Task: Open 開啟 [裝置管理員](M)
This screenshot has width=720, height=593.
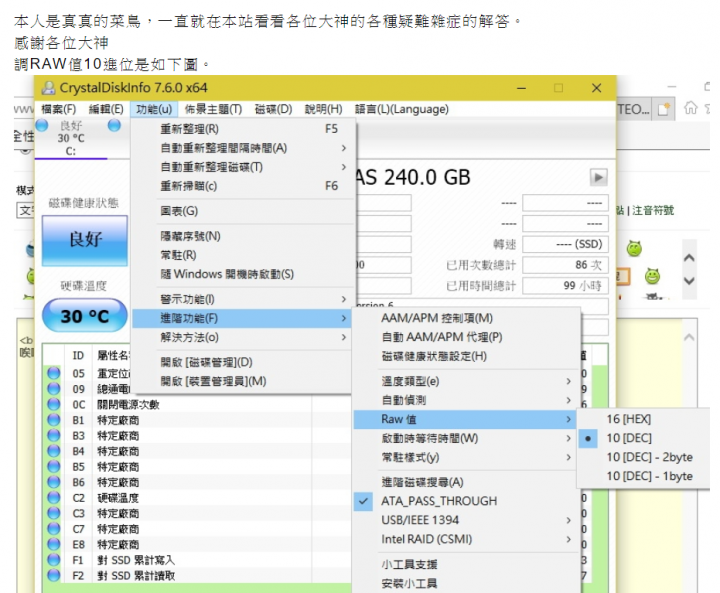Action: (x=243, y=381)
